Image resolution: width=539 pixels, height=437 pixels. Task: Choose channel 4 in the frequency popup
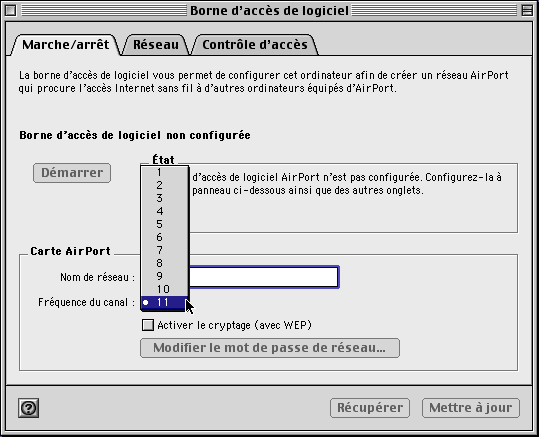[165, 211]
